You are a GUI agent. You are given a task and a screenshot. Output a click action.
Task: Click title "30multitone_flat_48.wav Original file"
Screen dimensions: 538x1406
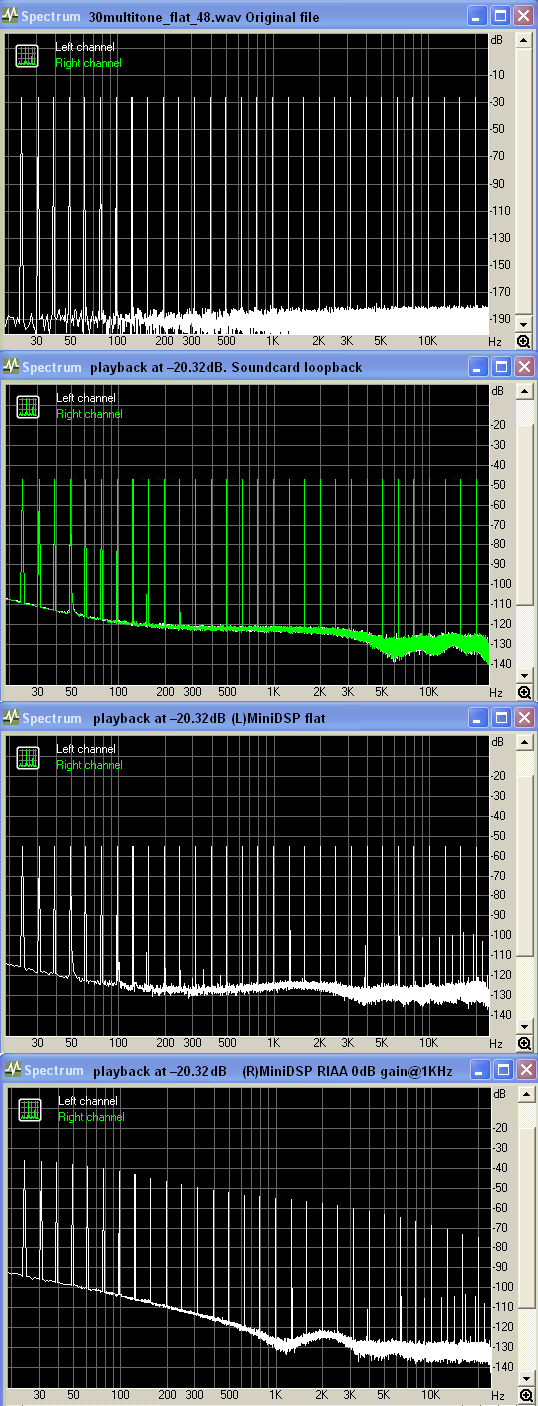[204, 17]
